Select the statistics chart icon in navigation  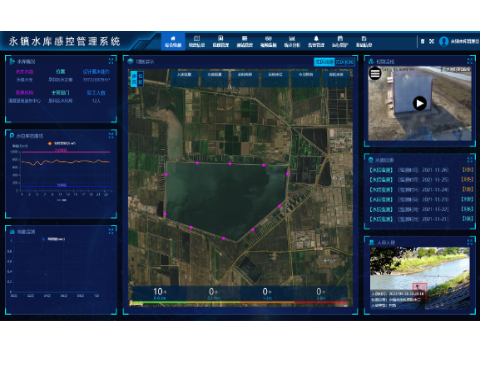click(x=292, y=41)
